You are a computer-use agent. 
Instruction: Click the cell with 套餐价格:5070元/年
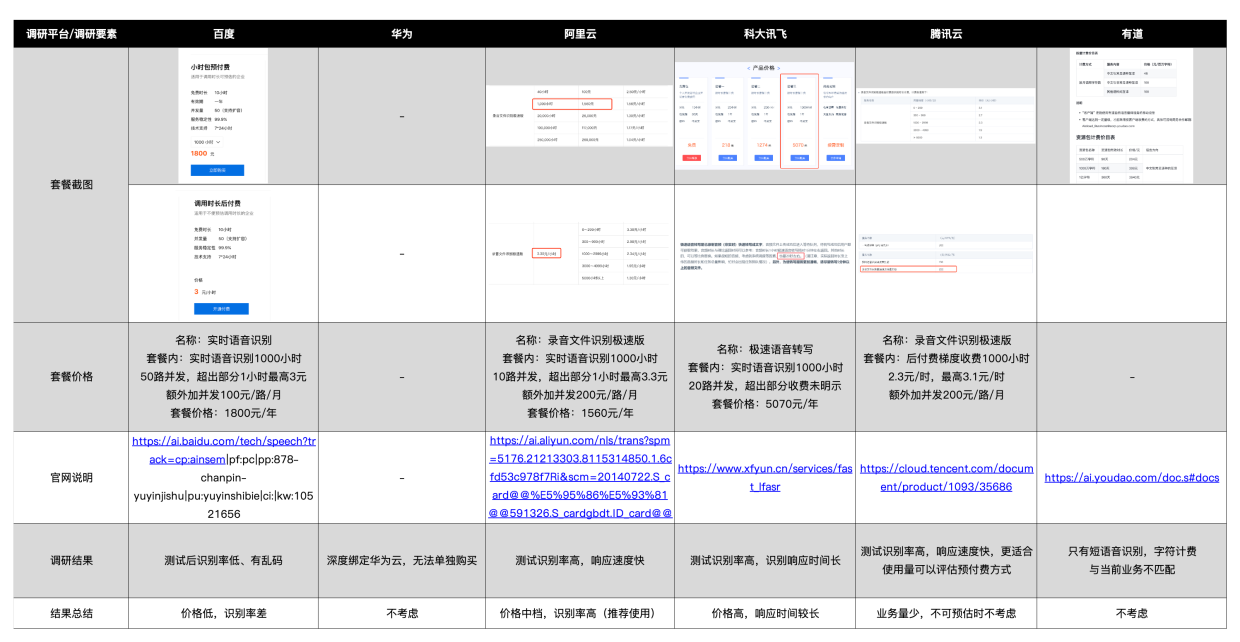point(765,376)
